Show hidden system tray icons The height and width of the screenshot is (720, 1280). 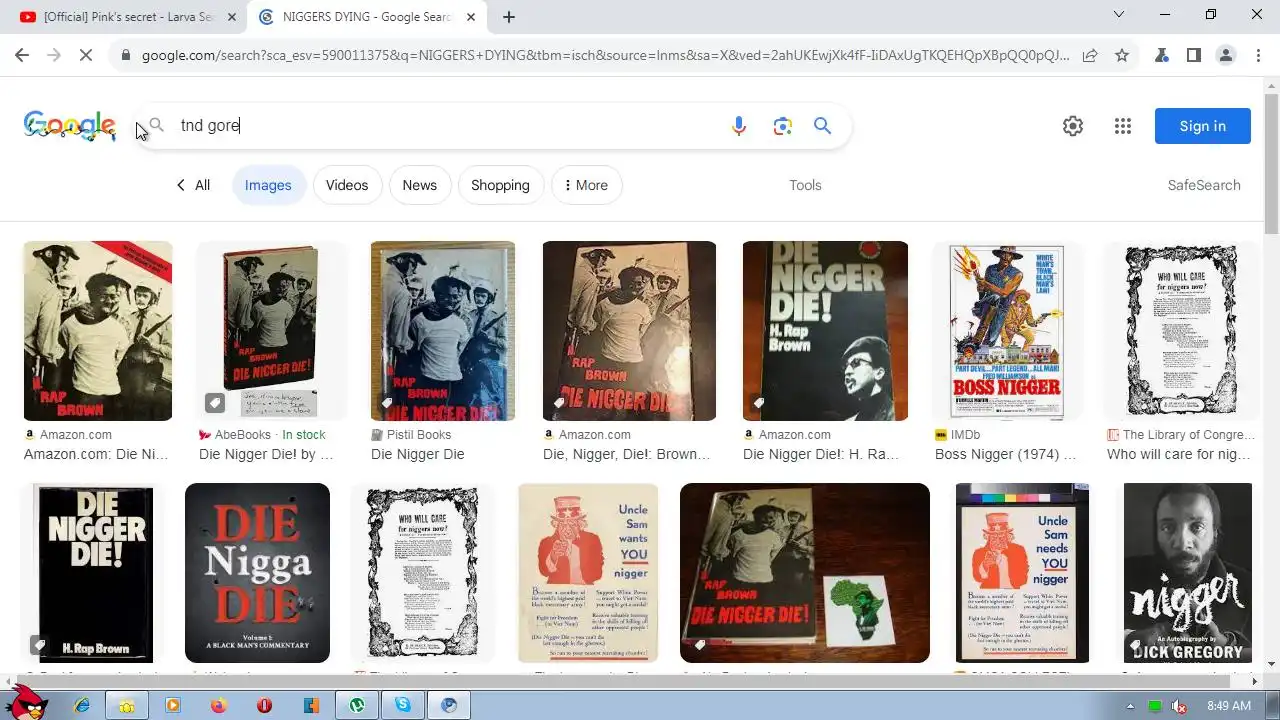coord(1130,706)
